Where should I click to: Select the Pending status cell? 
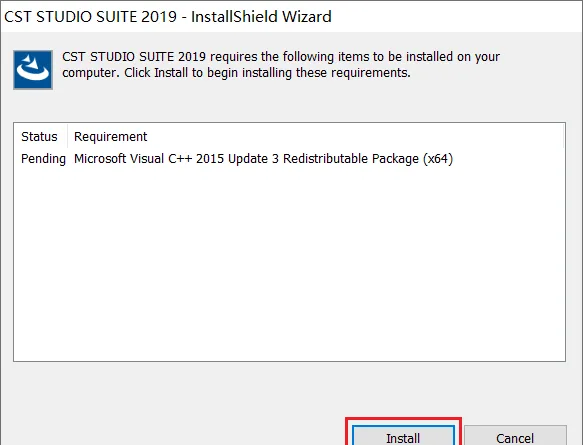[43, 159]
